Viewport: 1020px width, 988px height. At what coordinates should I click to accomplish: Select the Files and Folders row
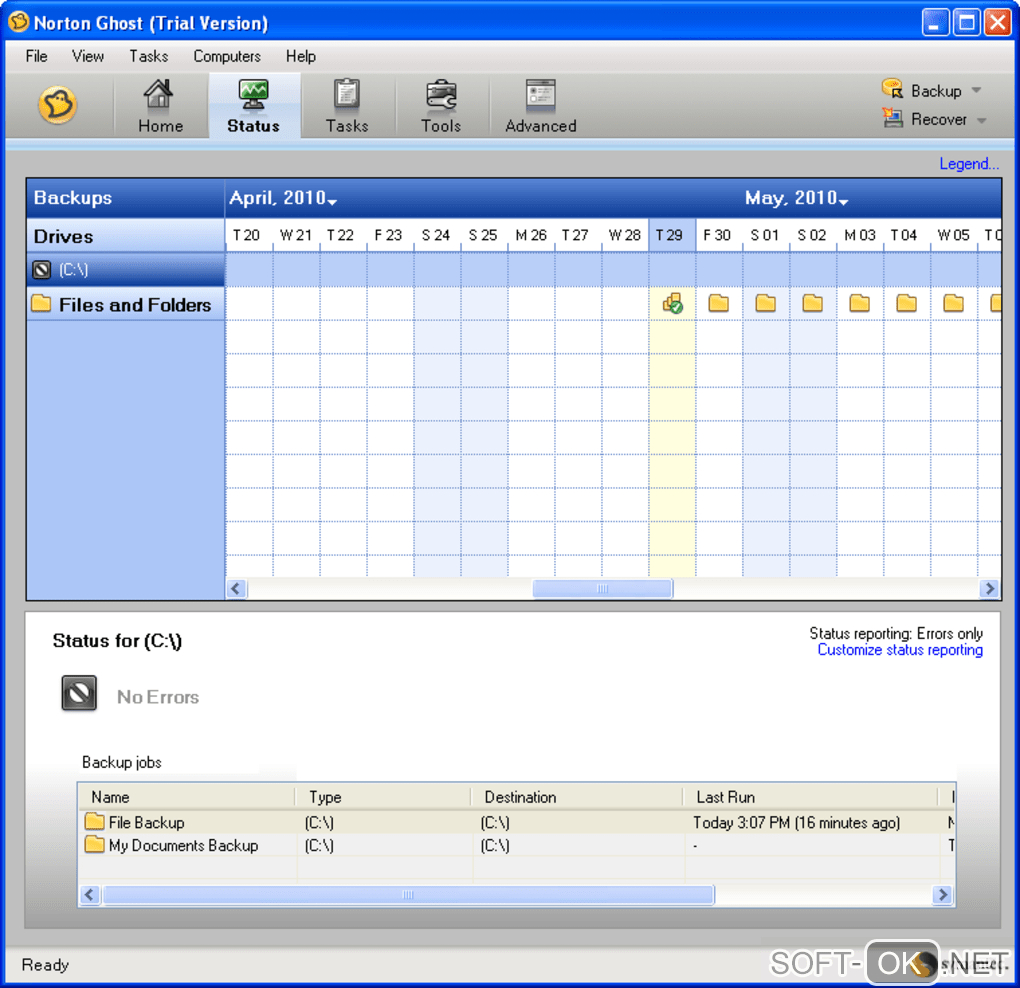[x=126, y=304]
